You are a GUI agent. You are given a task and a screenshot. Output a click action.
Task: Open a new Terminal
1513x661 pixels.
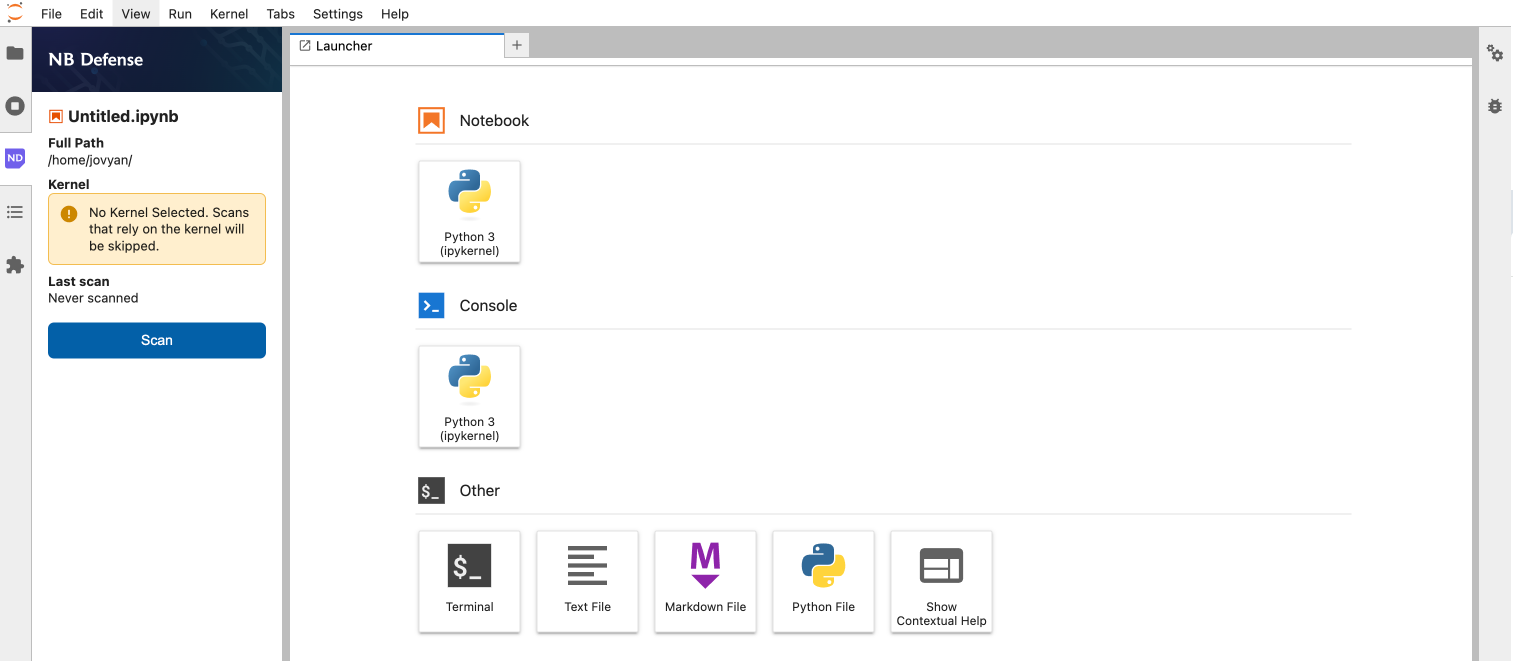tap(469, 581)
